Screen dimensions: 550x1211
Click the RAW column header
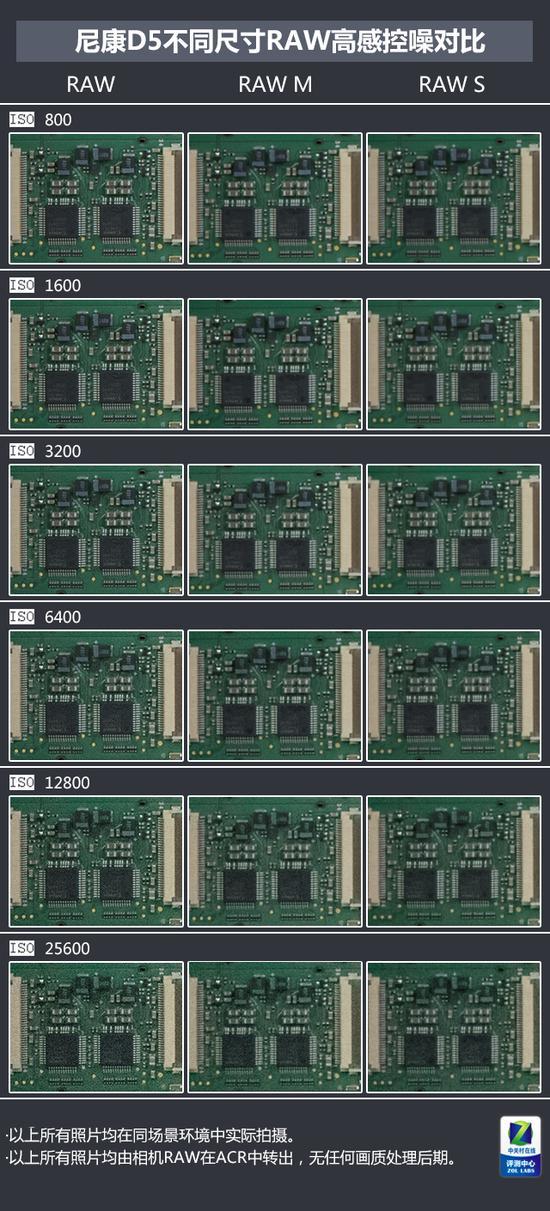(91, 85)
